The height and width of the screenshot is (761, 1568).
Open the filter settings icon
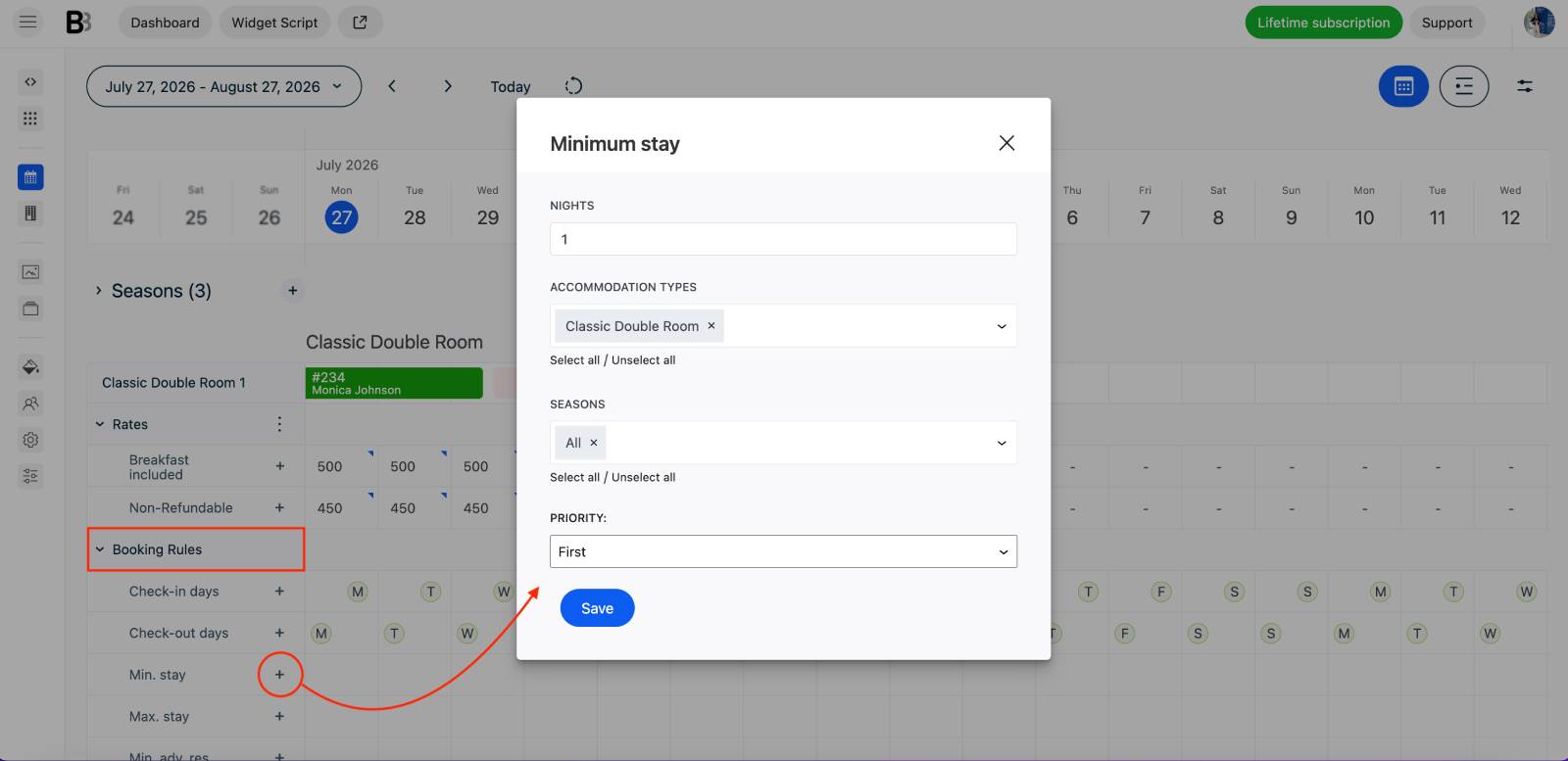(x=1525, y=86)
